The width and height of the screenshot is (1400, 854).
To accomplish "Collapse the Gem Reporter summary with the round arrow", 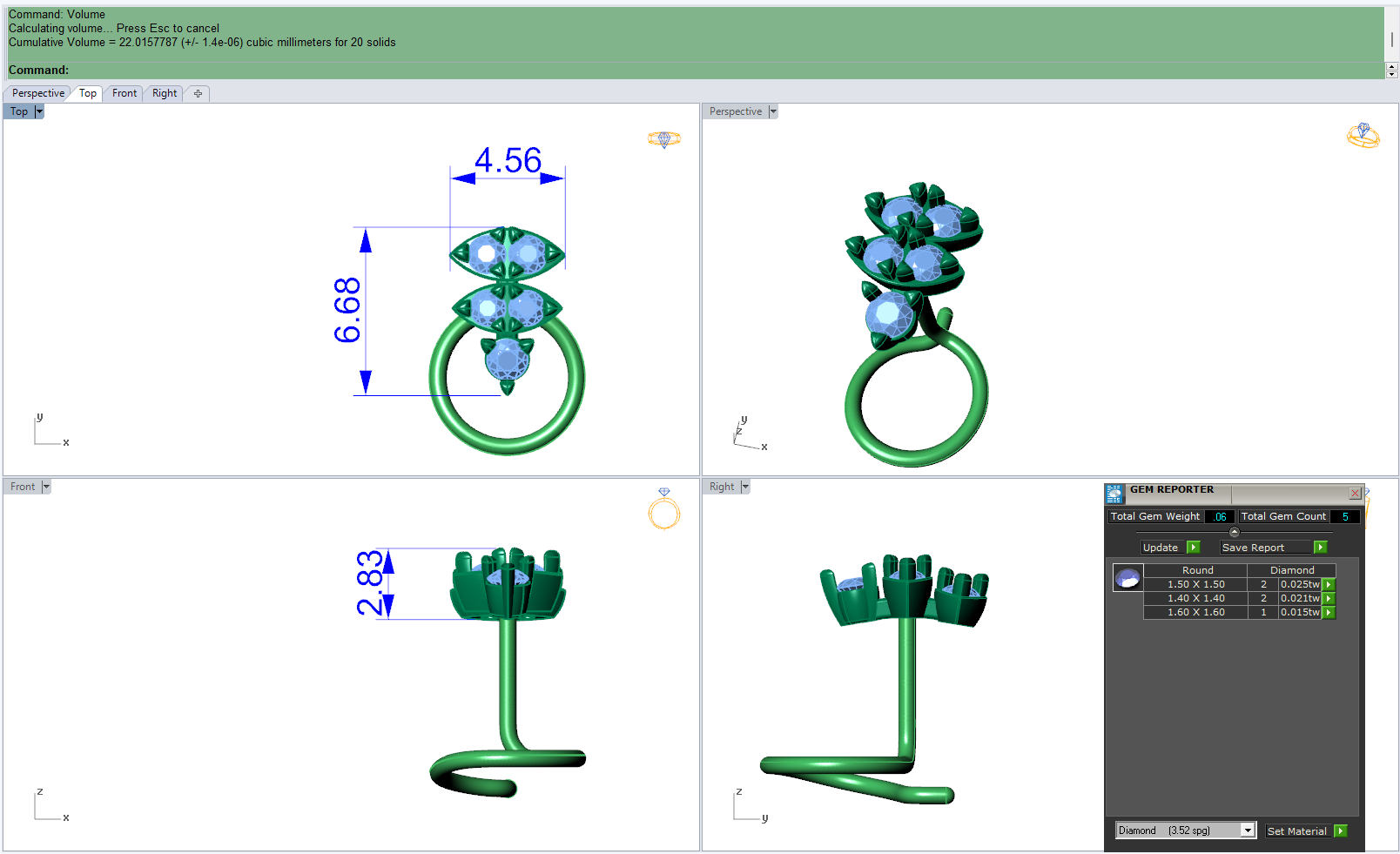I will (x=1234, y=532).
